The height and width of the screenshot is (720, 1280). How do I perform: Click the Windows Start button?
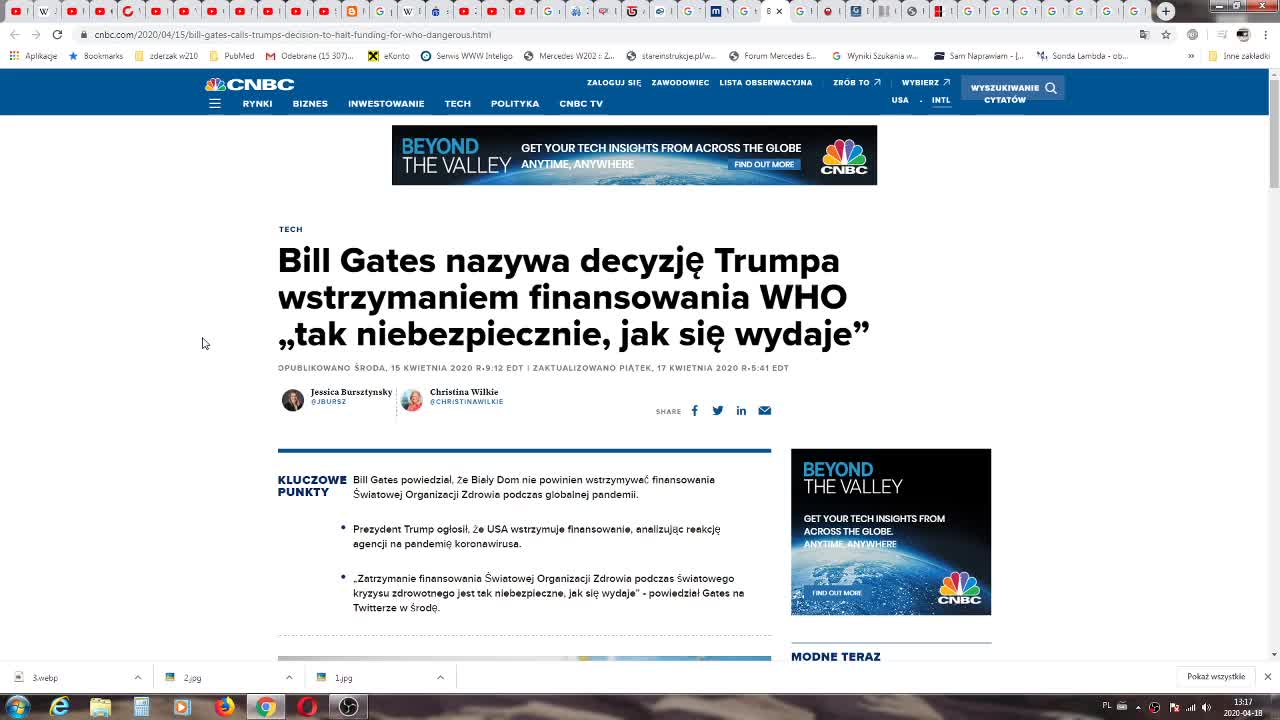17,707
